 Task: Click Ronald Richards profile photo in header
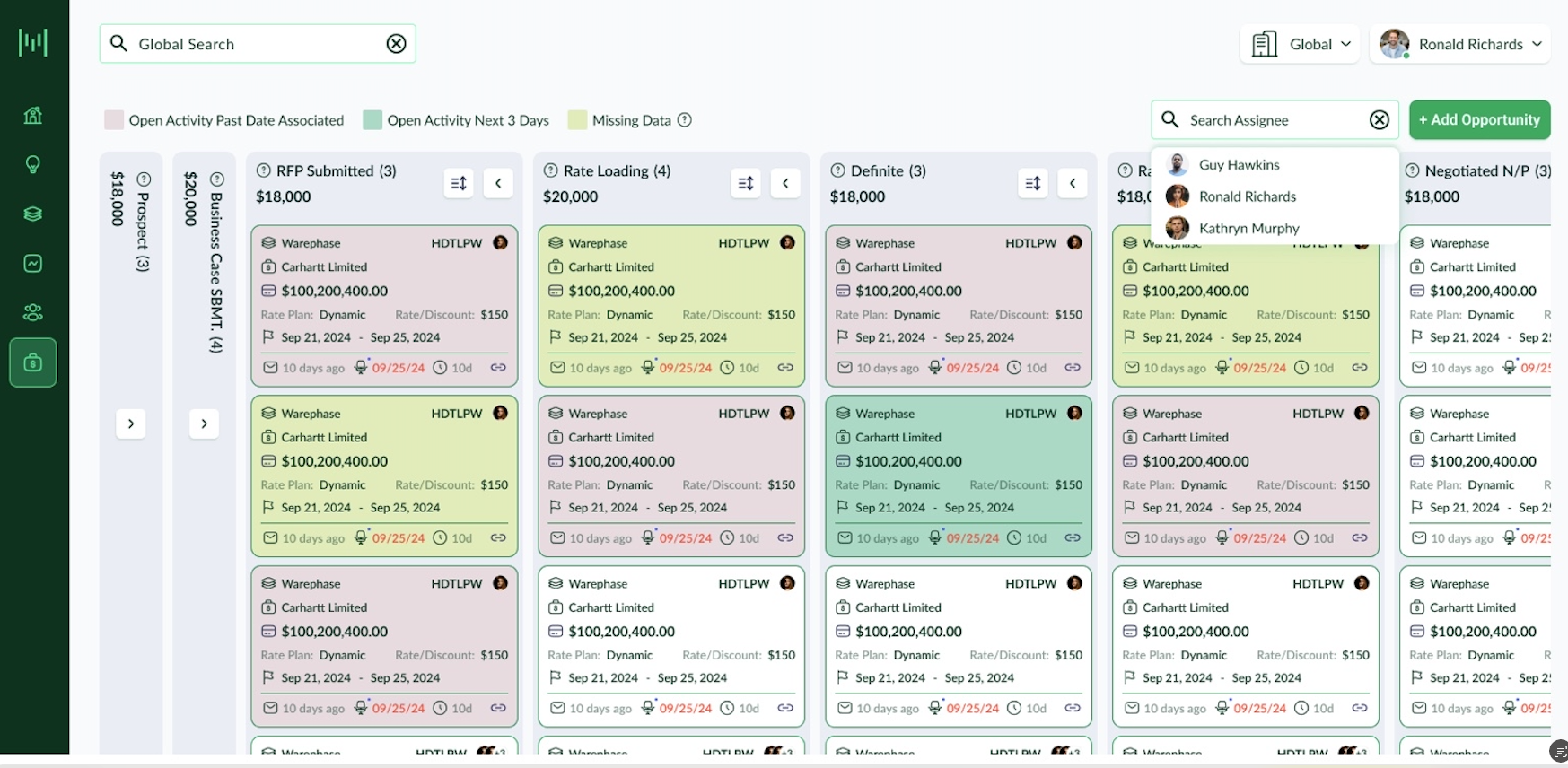1394,44
